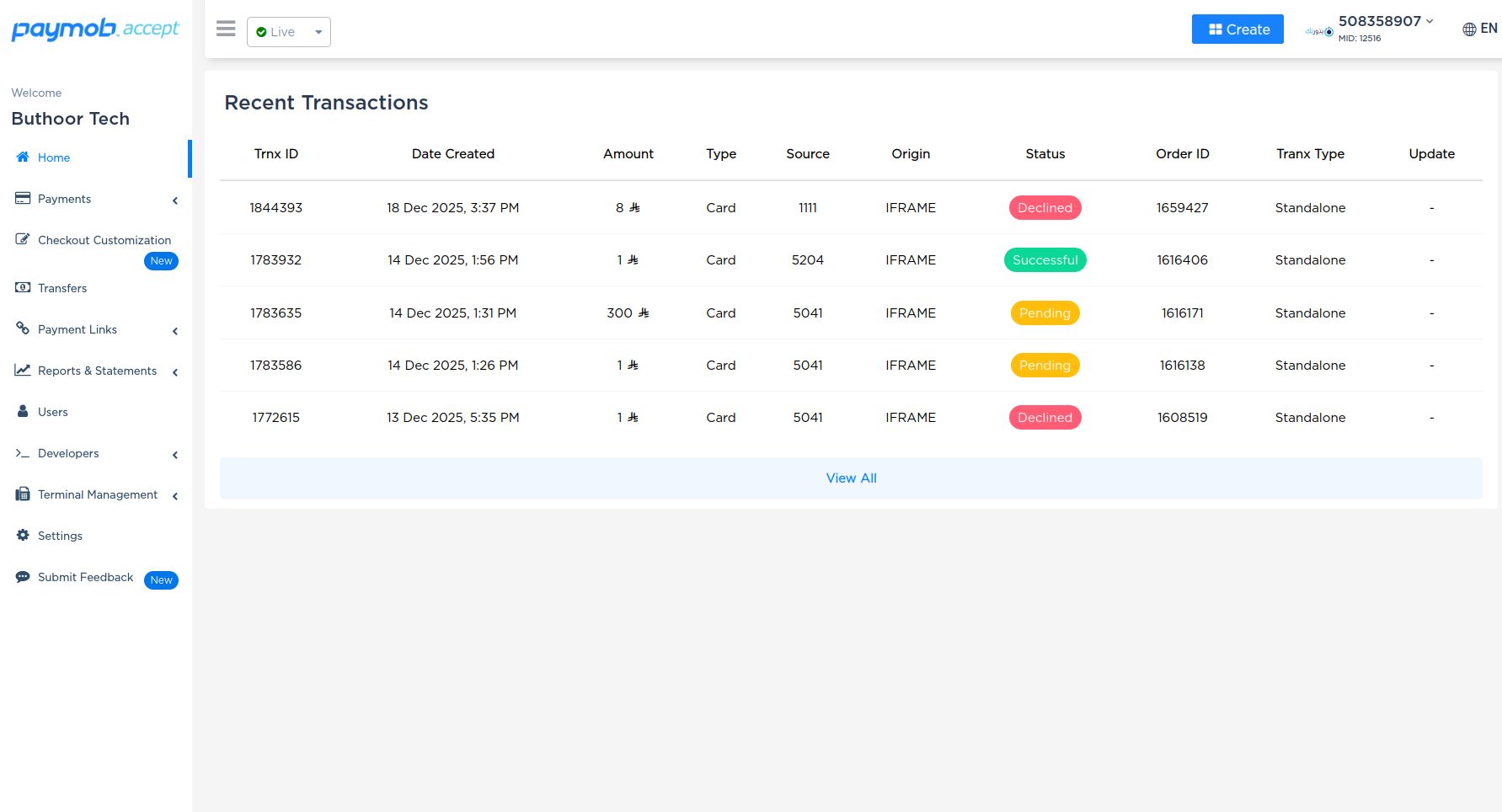Click the language globe icon
The width and height of the screenshot is (1502, 812).
pos(1469,29)
